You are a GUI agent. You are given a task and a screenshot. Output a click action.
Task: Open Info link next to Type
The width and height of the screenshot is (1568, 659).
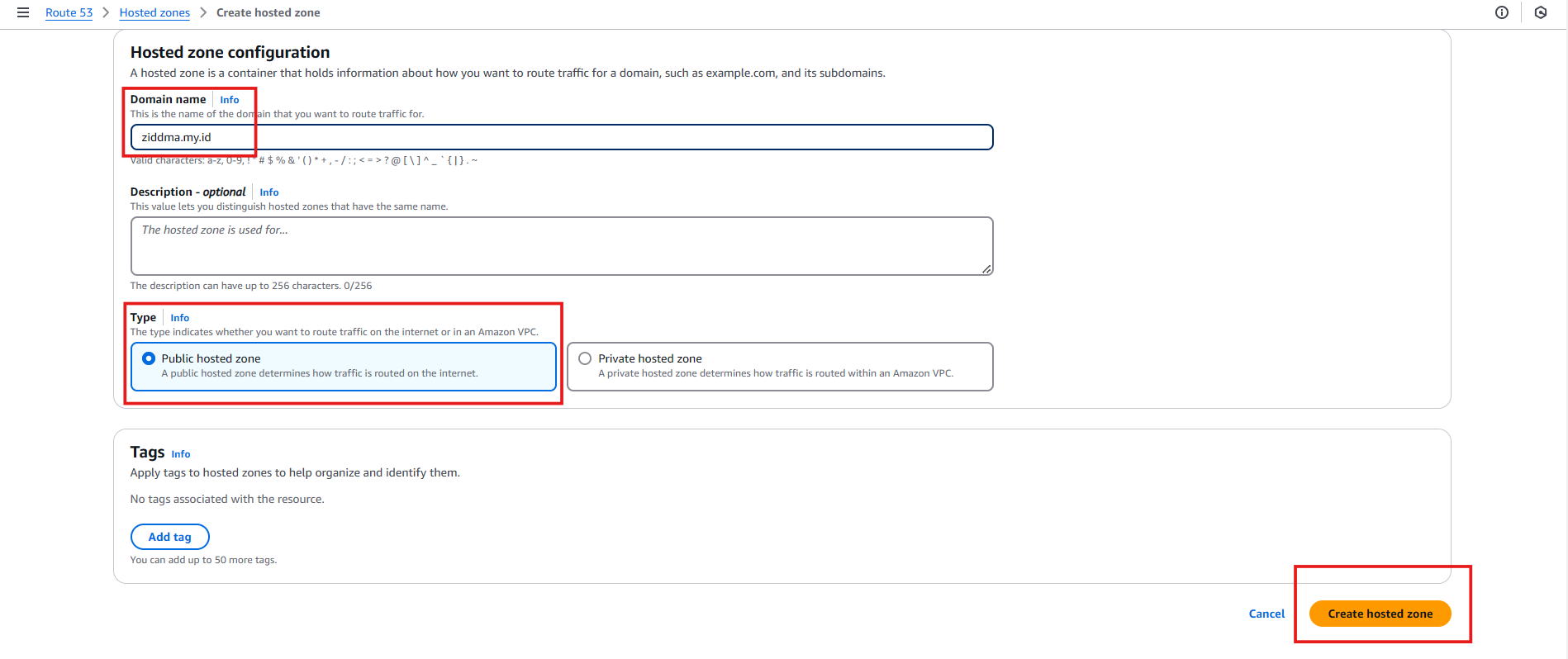coord(180,318)
